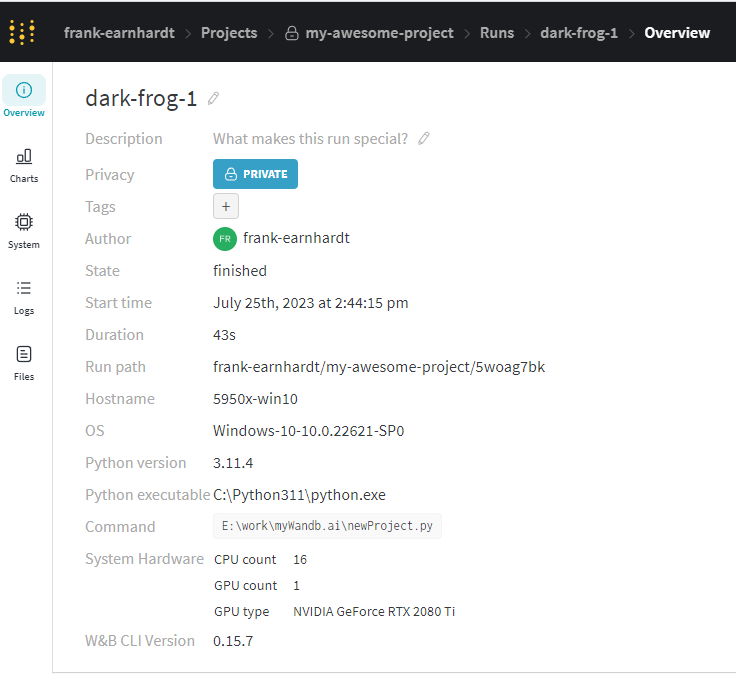Go to frank-earnhardt breadcrumb
The height and width of the screenshot is (674, 736).
(119, 33)
